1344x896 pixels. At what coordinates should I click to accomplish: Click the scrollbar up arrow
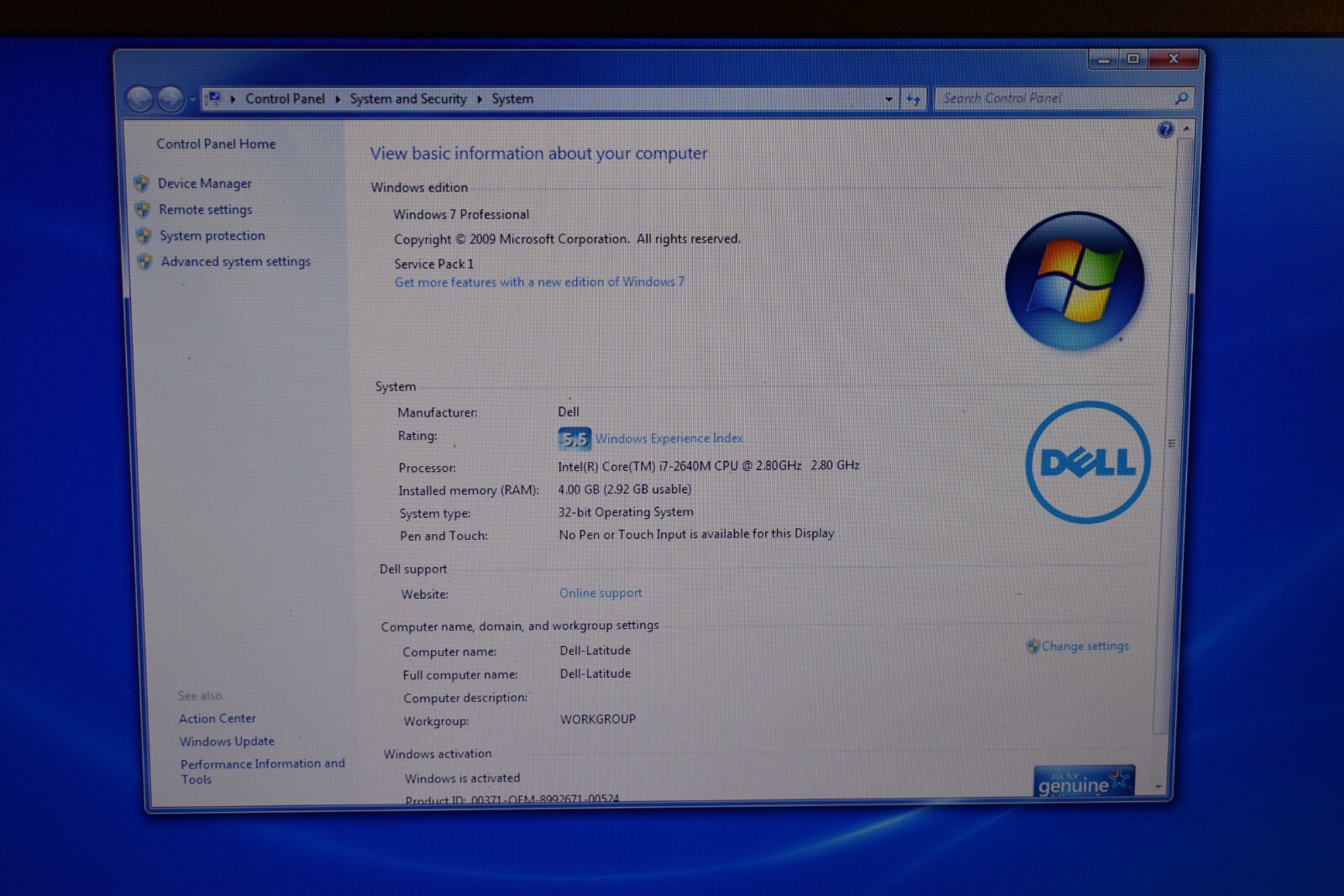(x=1186, y=129)
